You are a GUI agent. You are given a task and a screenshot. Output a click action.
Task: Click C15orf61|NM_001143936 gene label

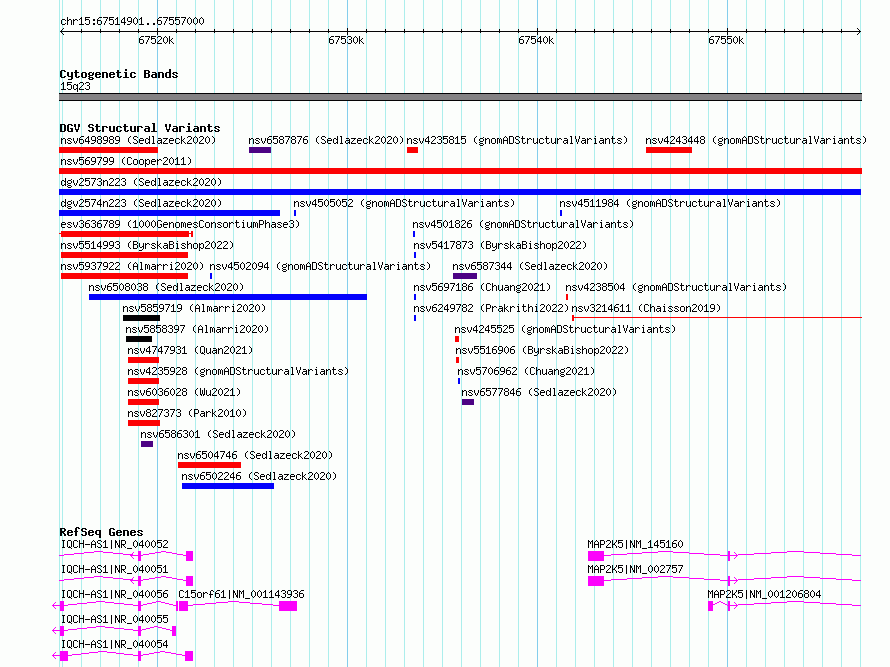pyautogui.click(x=241, y=594)
